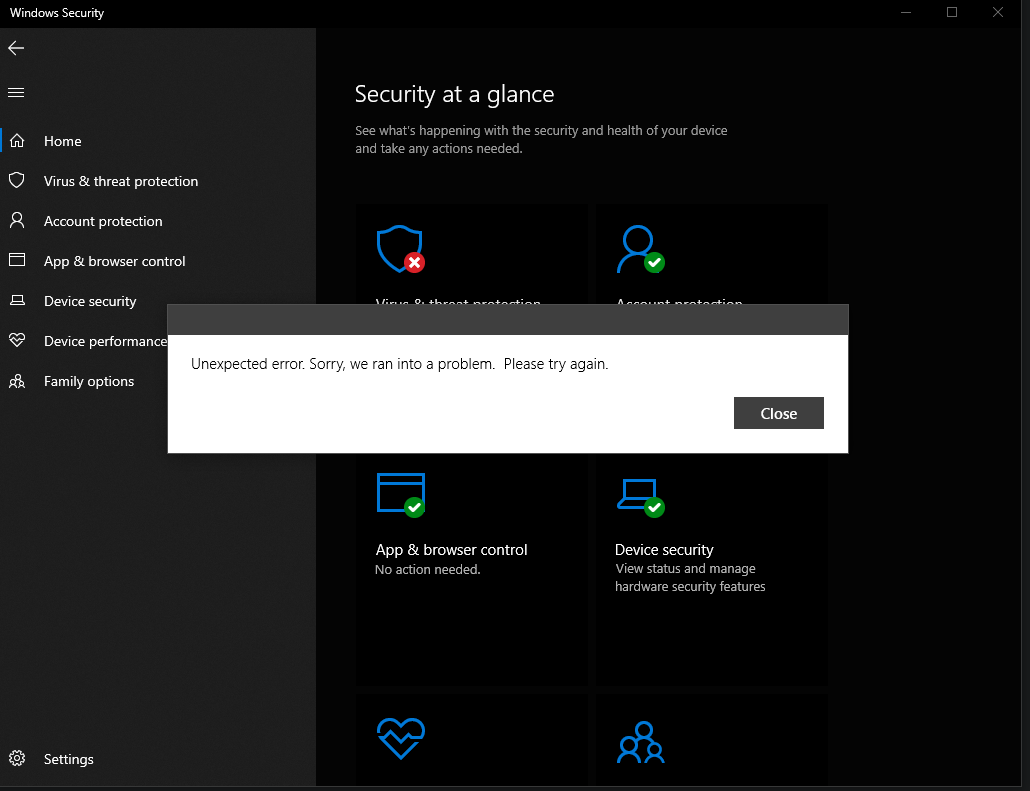
Task: Click the Device performance heart icon in sidebar
Action: (x=17, y=340)
